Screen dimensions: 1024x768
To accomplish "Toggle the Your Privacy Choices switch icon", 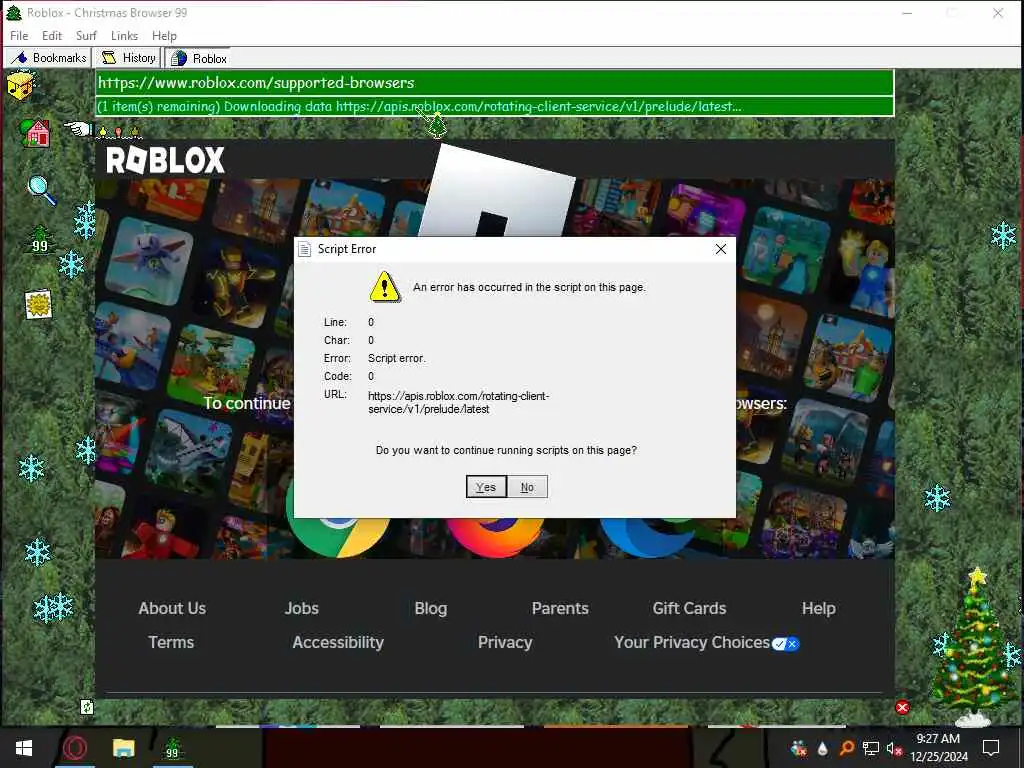I will (786, 644).
